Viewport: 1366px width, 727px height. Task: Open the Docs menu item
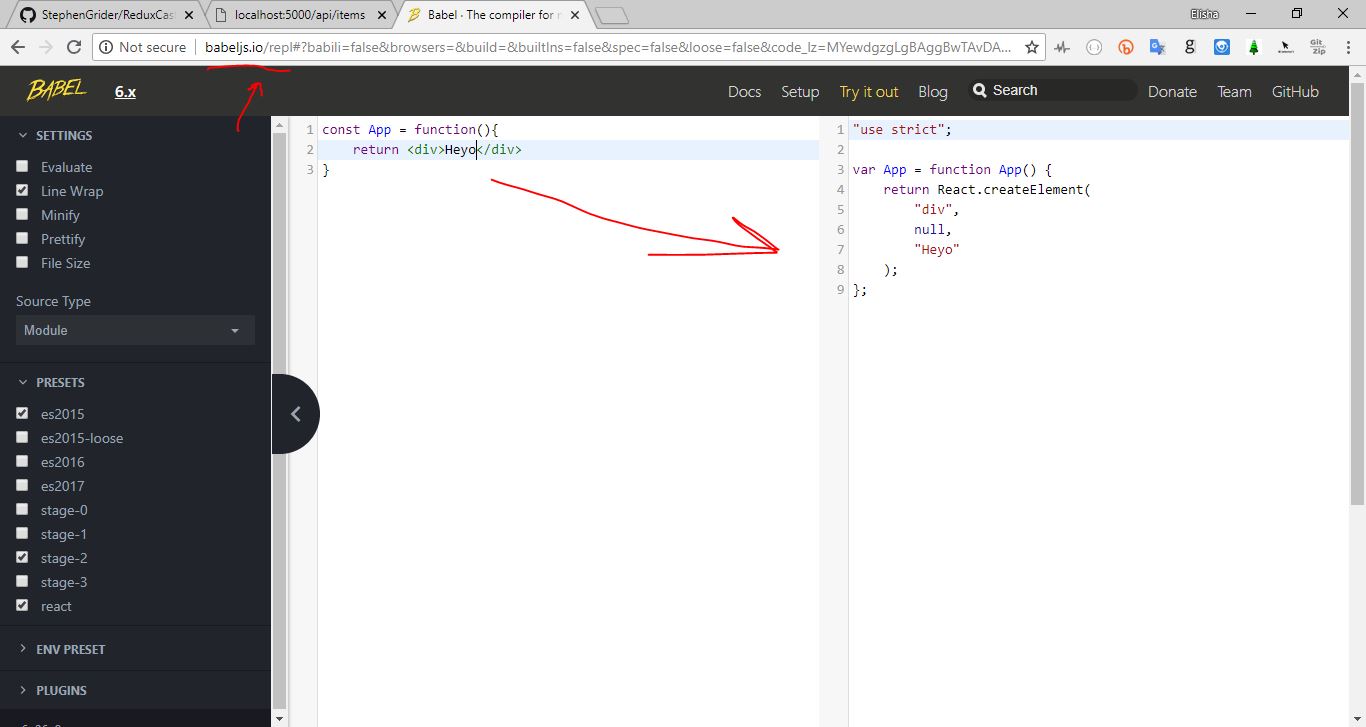pos(744,91)
